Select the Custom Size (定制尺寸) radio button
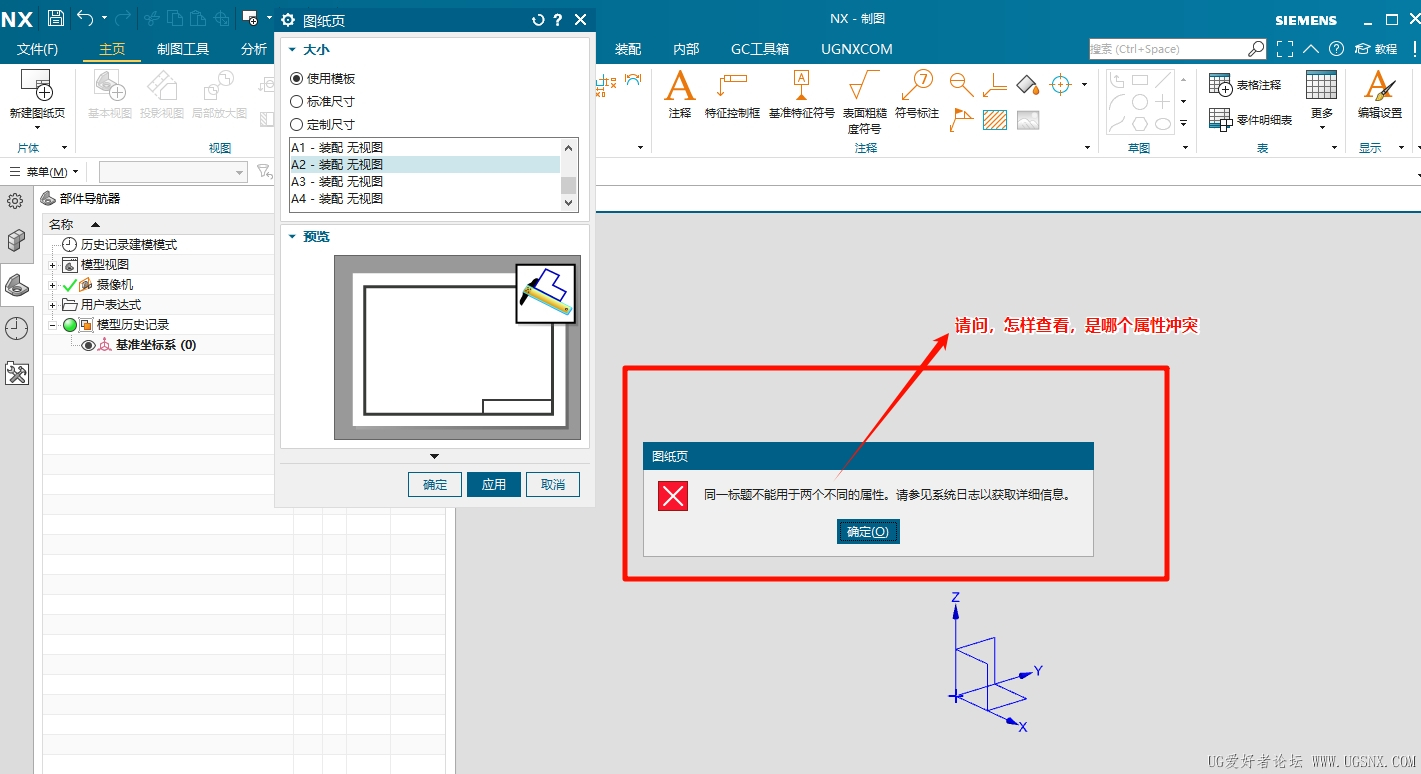Image resolution: width=1421 pixels, height=774 pixels. point(296,125)
